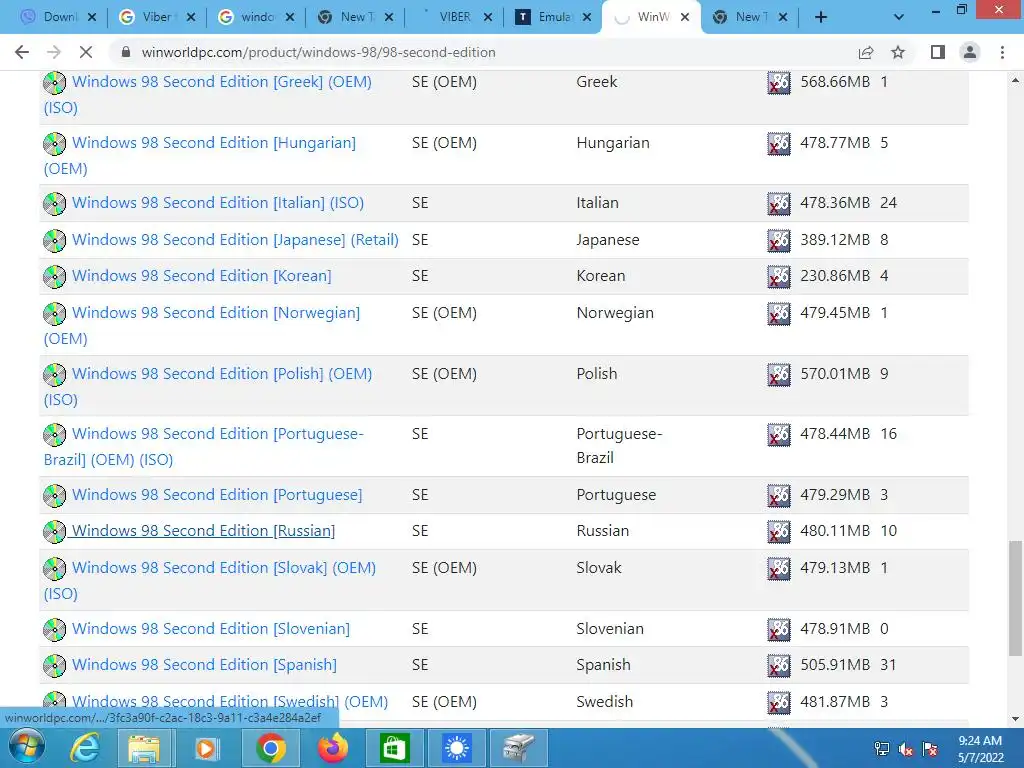Open Windows 98 Second Edition [Japanese] (Retail)
The image size is (1024, 768).
pyautogui.click(x=235, y=240)
